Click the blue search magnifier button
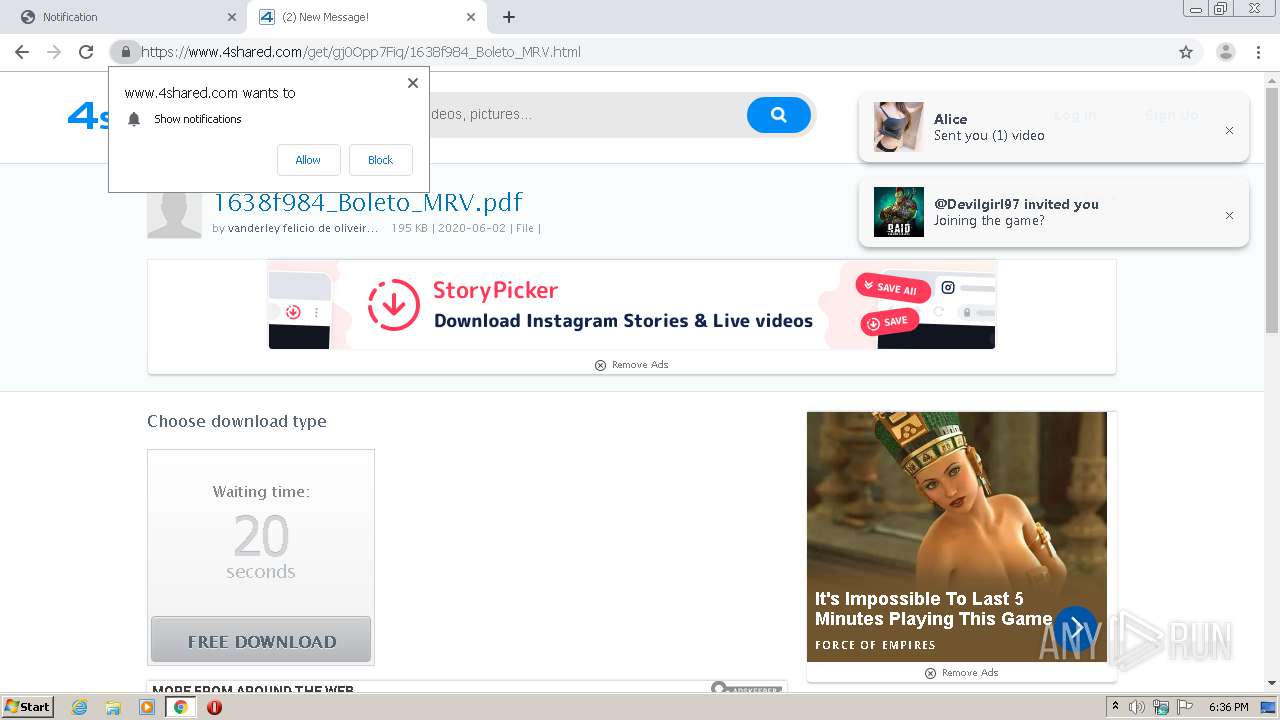 tap(778, 115)
